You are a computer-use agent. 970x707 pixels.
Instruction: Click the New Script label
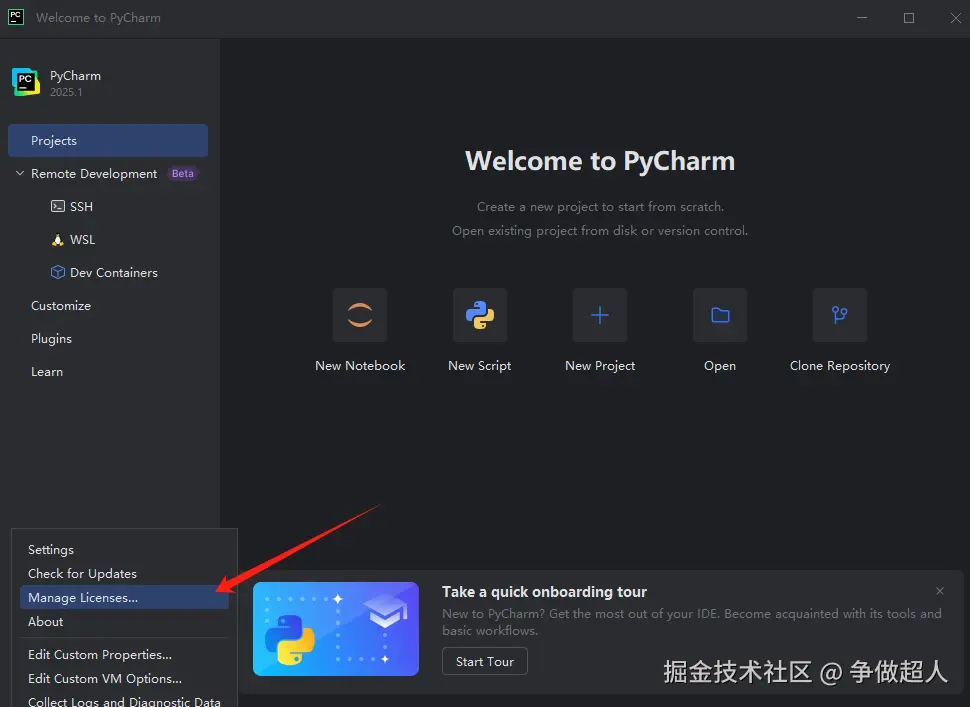pos(479,366)
